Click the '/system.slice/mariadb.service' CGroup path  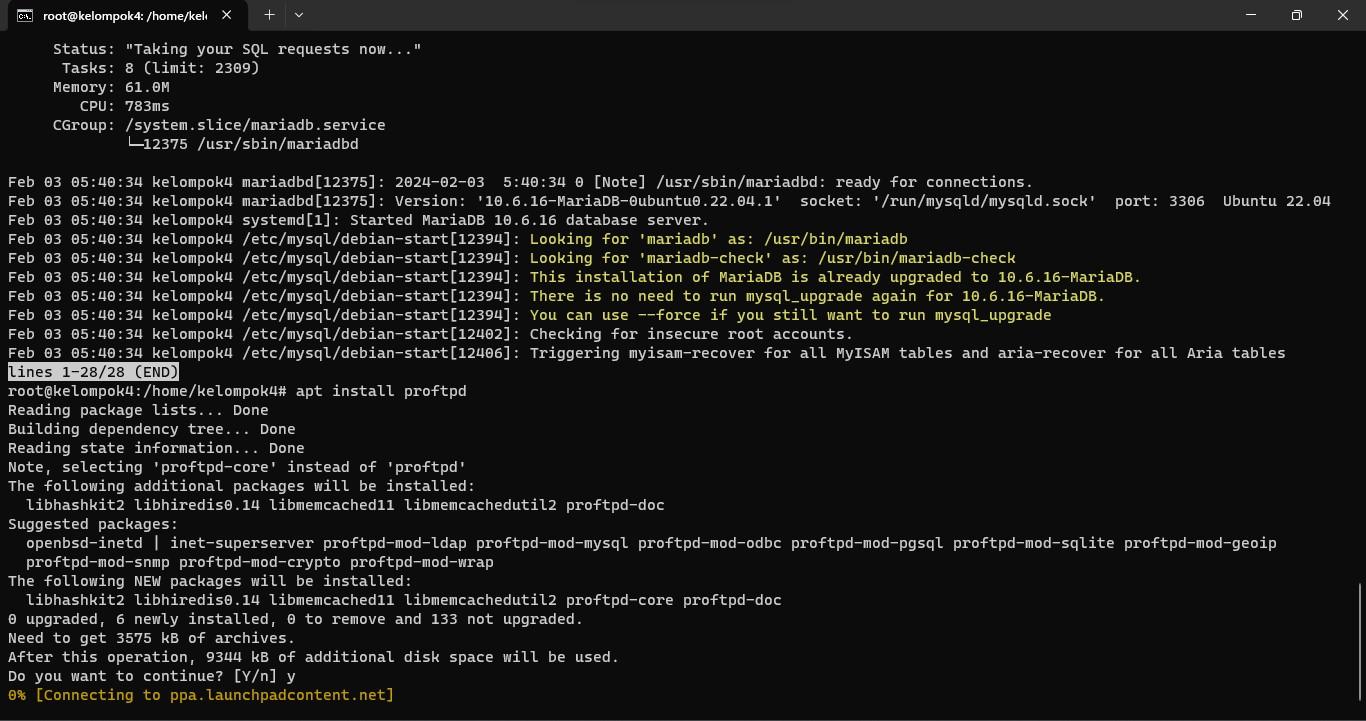click(x=255, y=125)
